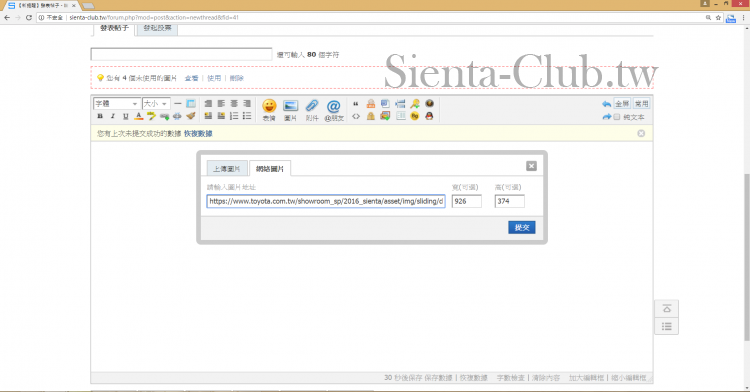Insert a table using the table icon
Viewport: 750px width, 392px height.
pos(191,104)
